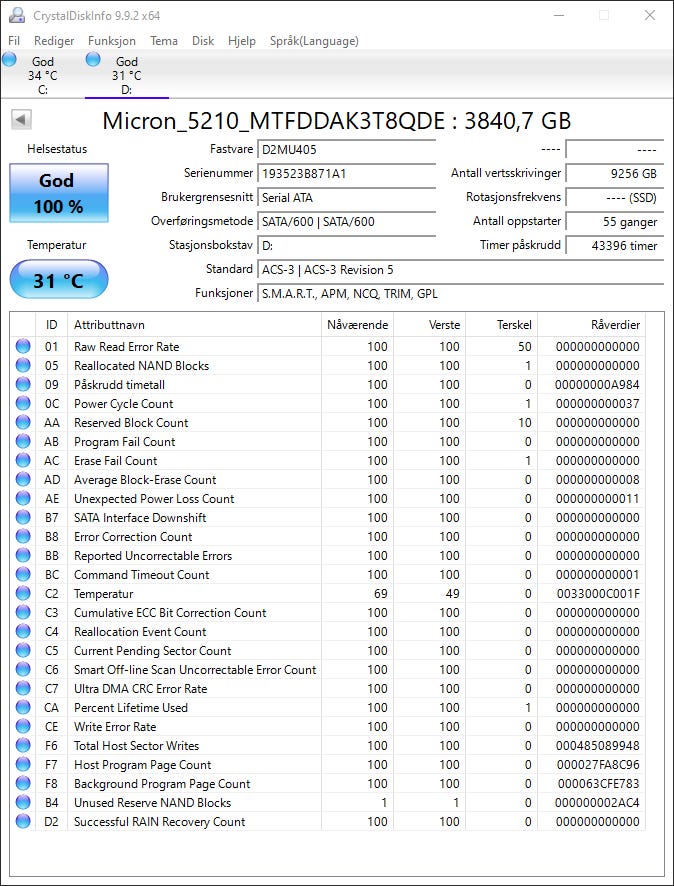Click raw value 000000002AC4

pos(598,802)
